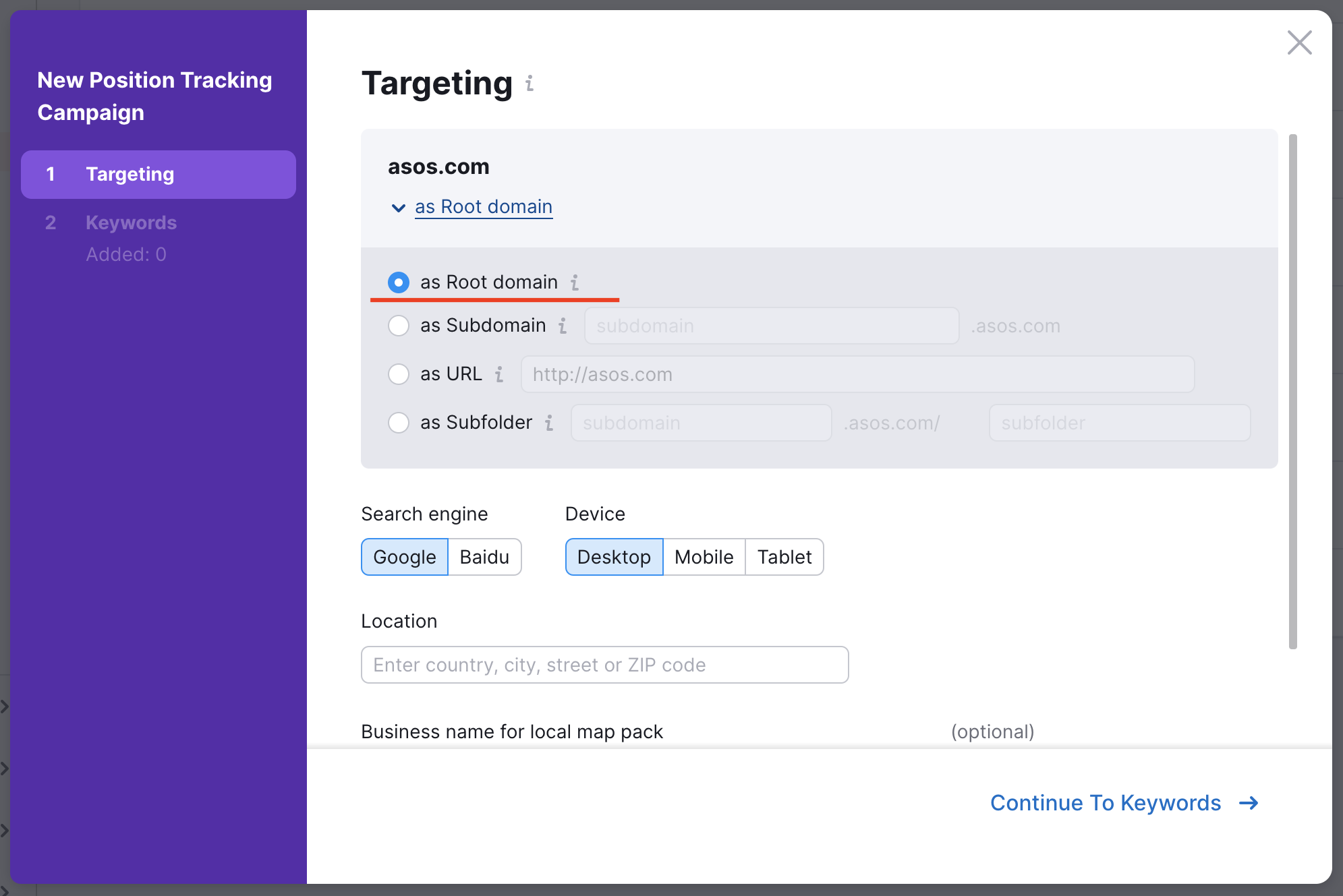Screen dimensions: 1343x896
Task: Click the subfolder input field
Action: pyautogui.click(x=1120, y=423)
